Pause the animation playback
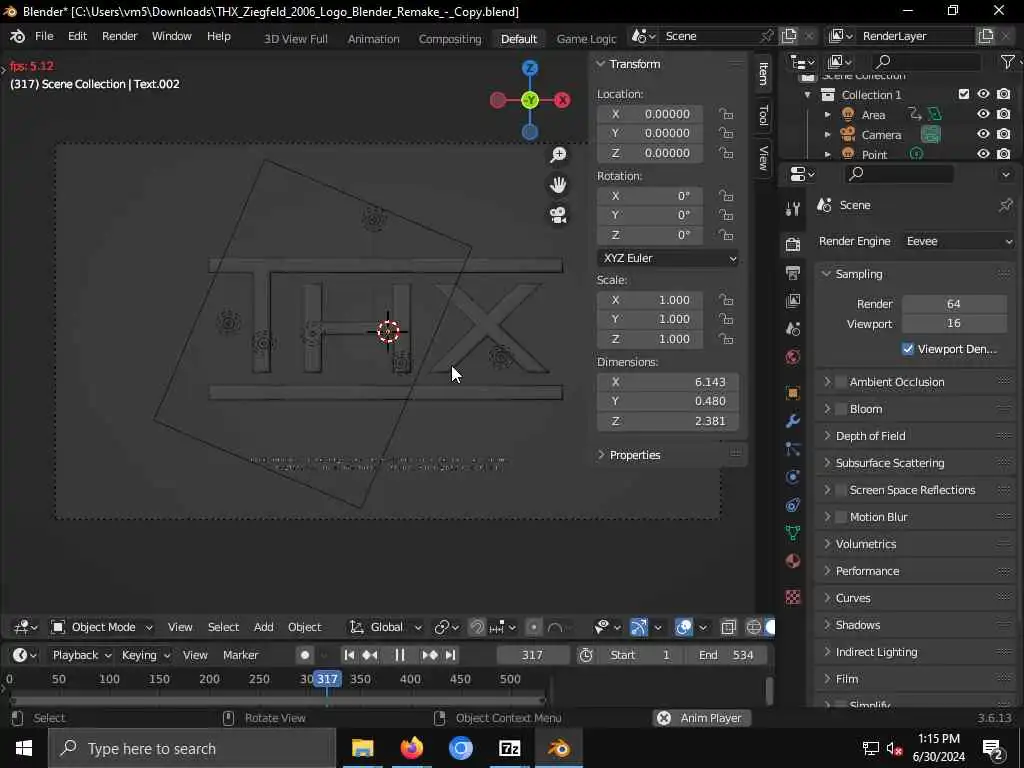The height and width of the screenshot is (768, 1024). click(400, 655)
